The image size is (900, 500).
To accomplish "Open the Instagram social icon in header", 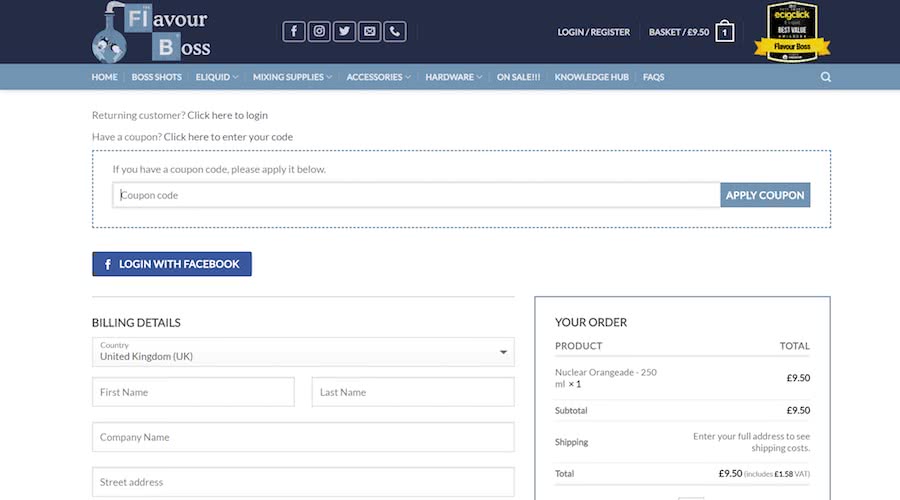I will pos(319,32).
